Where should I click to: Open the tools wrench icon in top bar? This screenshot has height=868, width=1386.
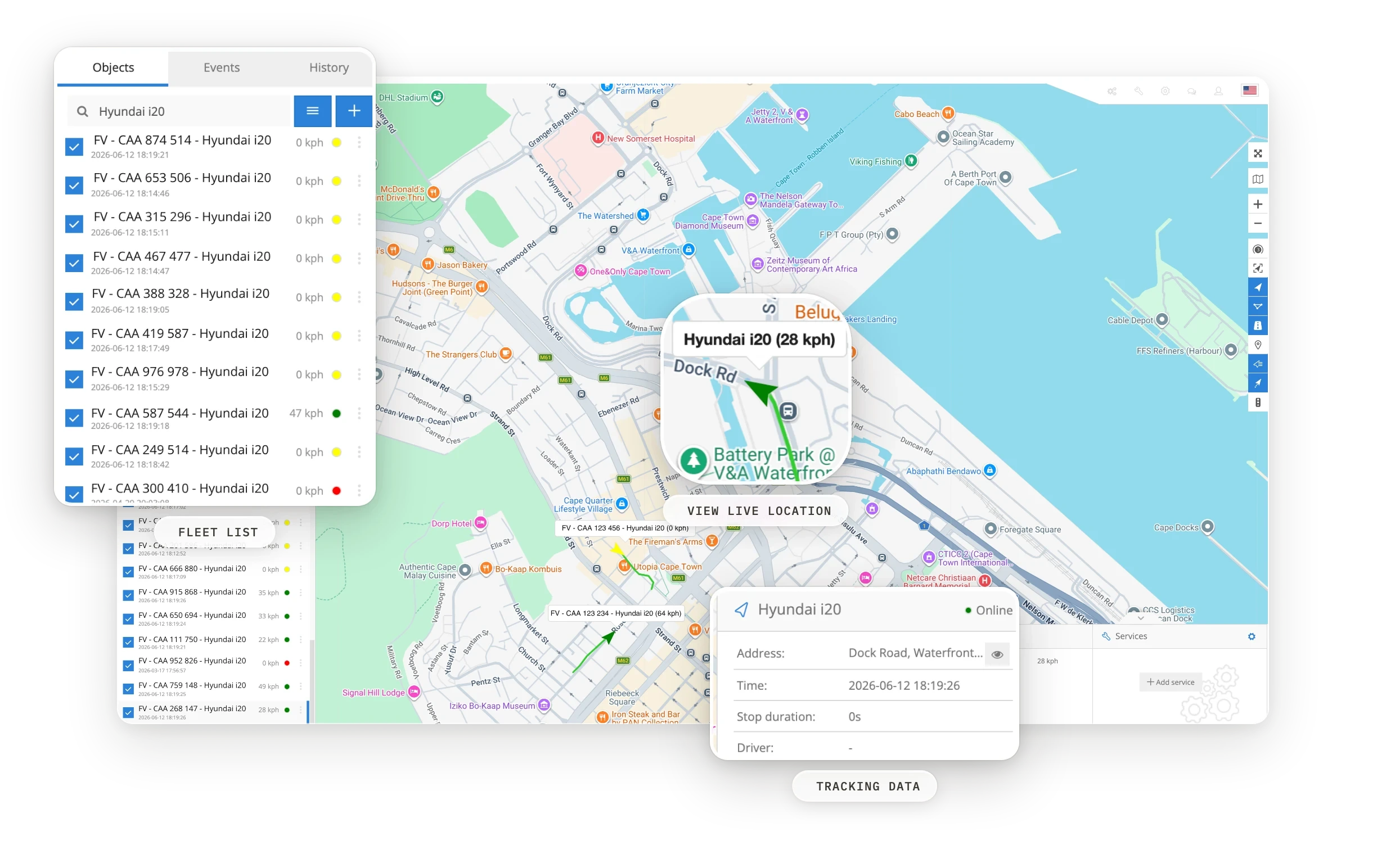[x=1138, y=91]
